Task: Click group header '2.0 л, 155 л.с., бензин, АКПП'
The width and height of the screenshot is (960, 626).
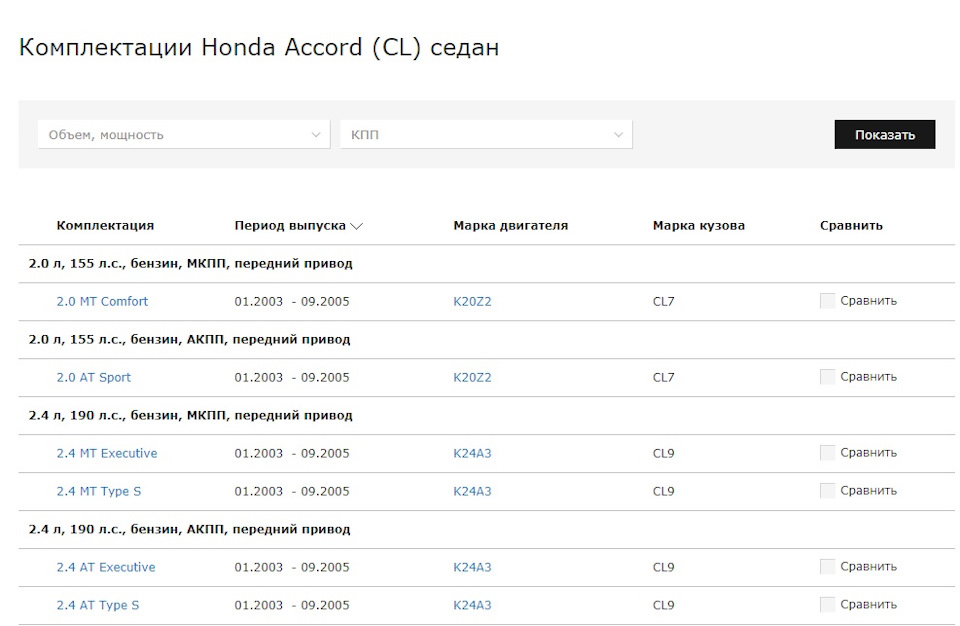Action: pos(189,339)
